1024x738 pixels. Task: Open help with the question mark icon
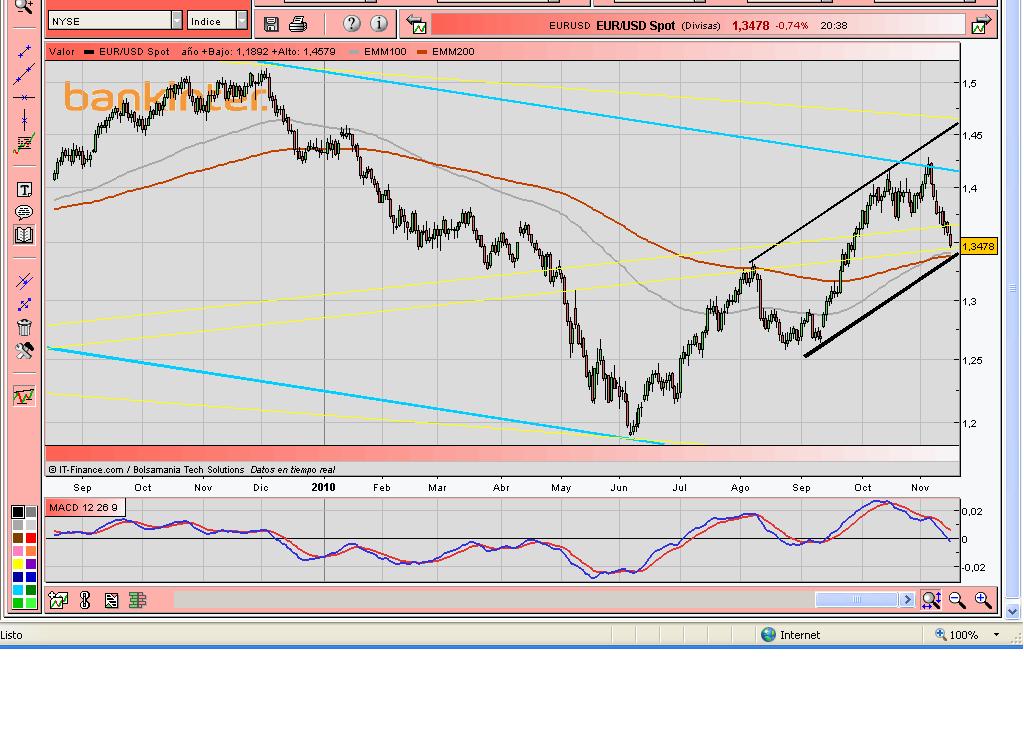click(x=351, y=24)
